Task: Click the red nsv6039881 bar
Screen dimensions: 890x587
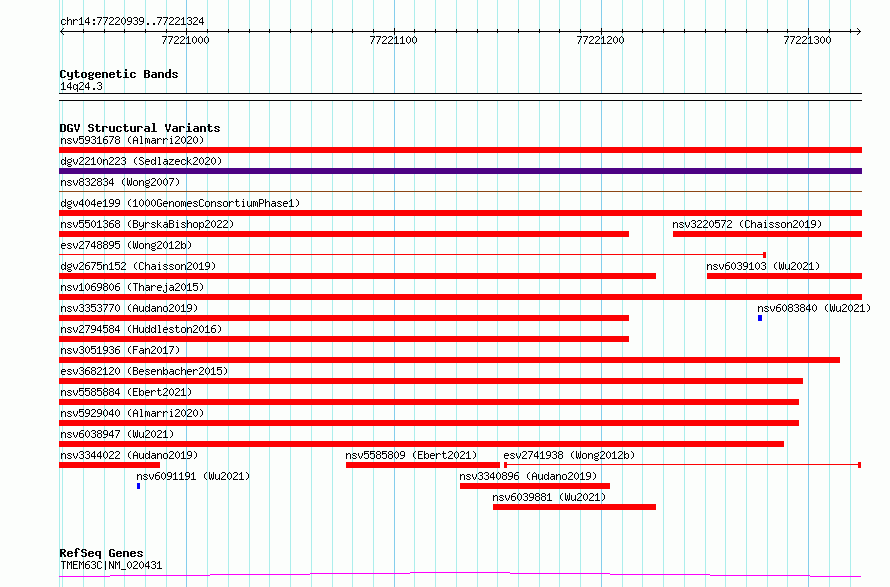Action: coord(574,507)
